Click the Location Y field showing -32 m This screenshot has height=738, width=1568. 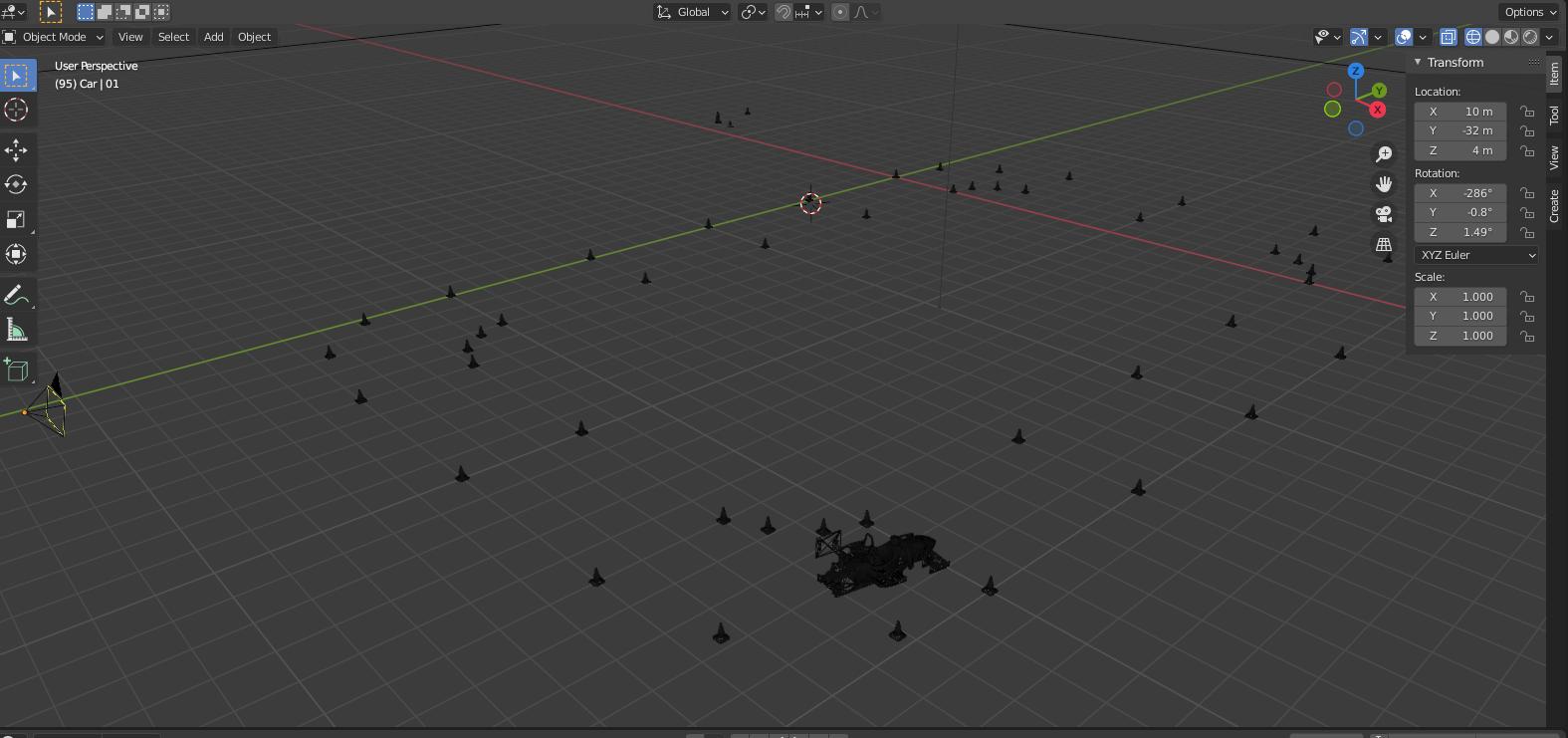[1460, 130]
